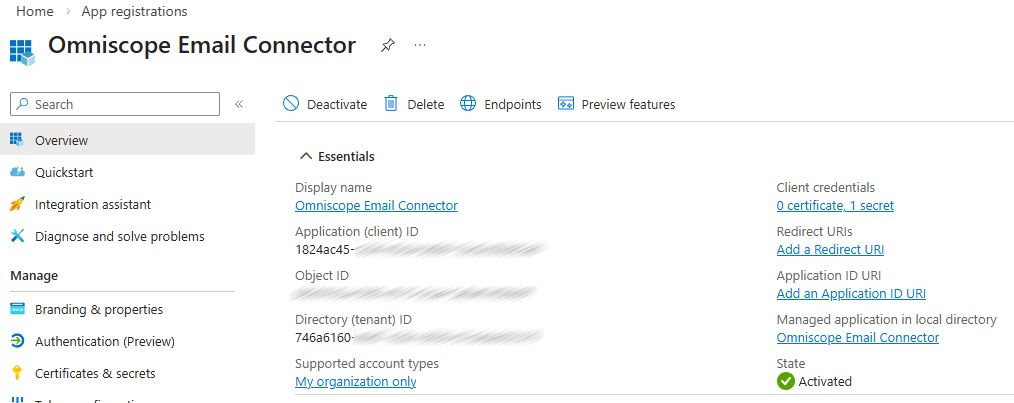Click the Authentication (Preview) arrow icon
1014x403 pixels.
pyautogui.click(x=17, y=341)
